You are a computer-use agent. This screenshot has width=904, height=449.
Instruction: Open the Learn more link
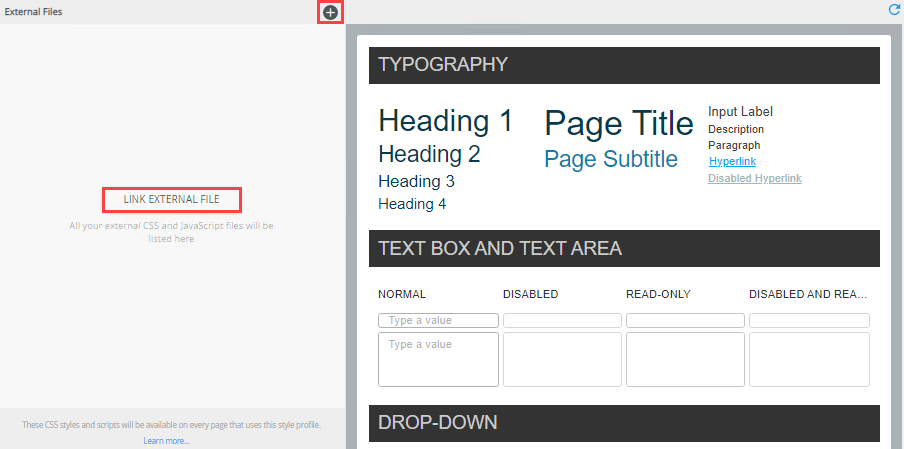pyautogui.click(x=167, y=441)
